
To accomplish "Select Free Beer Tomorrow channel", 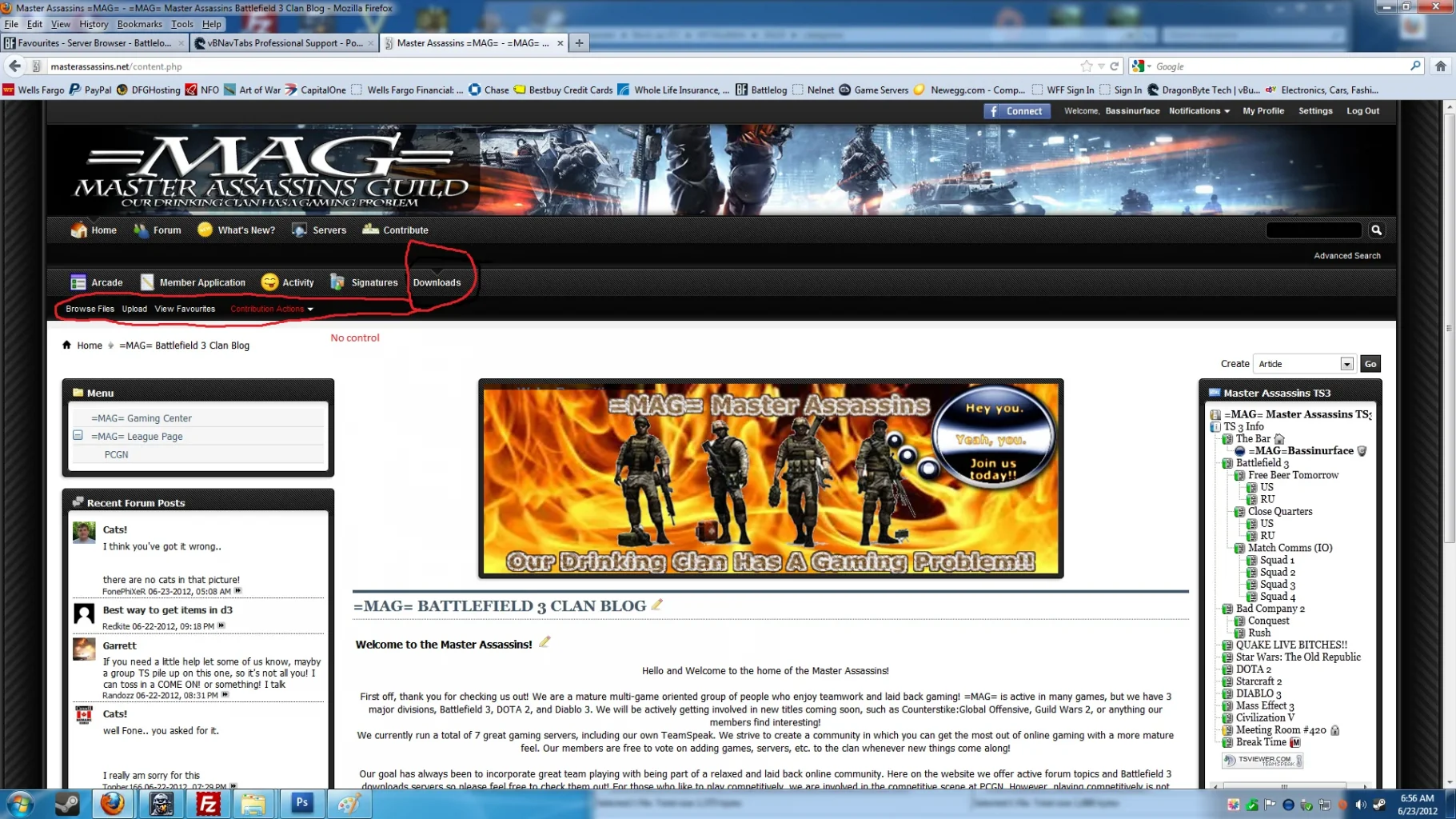I will tap(1293, 475).
